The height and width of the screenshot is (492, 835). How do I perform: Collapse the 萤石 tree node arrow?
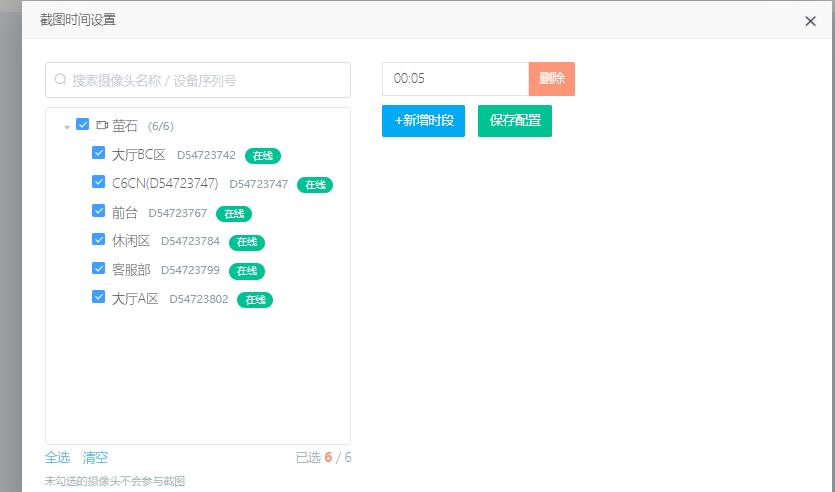pyautogui.click(x=67, y=127)
